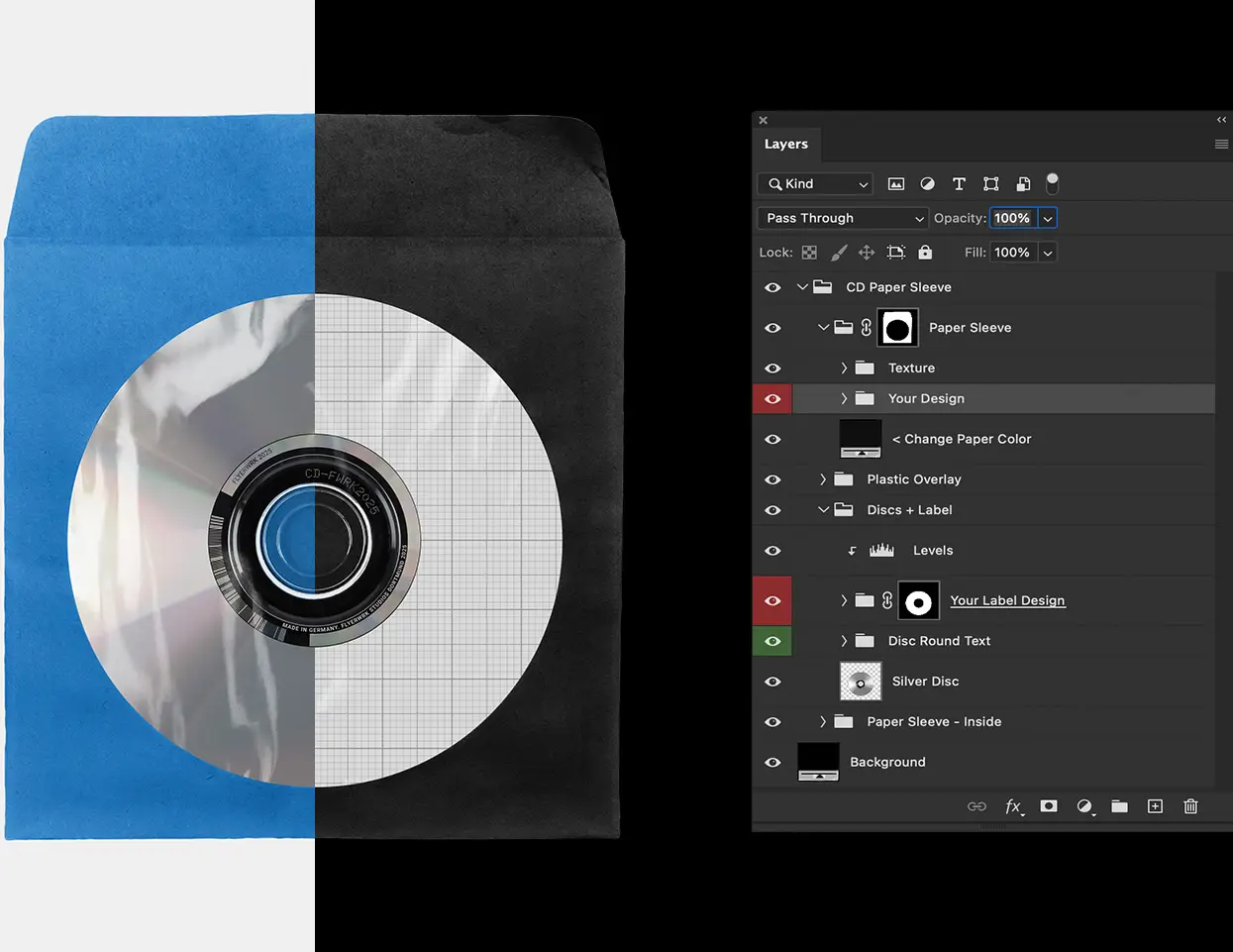Image resolution: width=1233 pixels, height=952 pixels.
Task: Open the Layers panel flyout menu
Action: 1222,144
